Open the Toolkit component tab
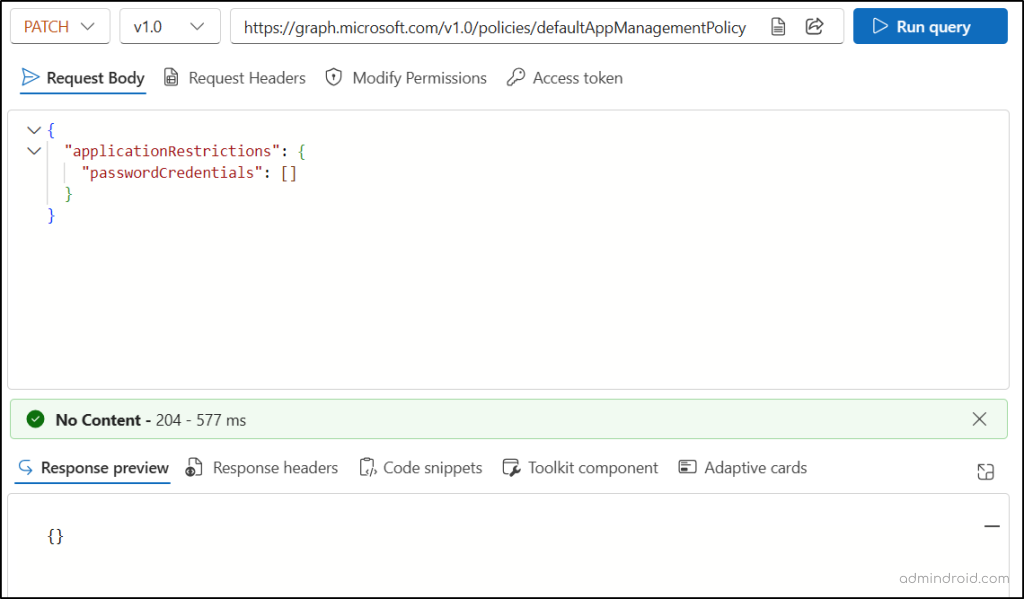 point(580,468)
